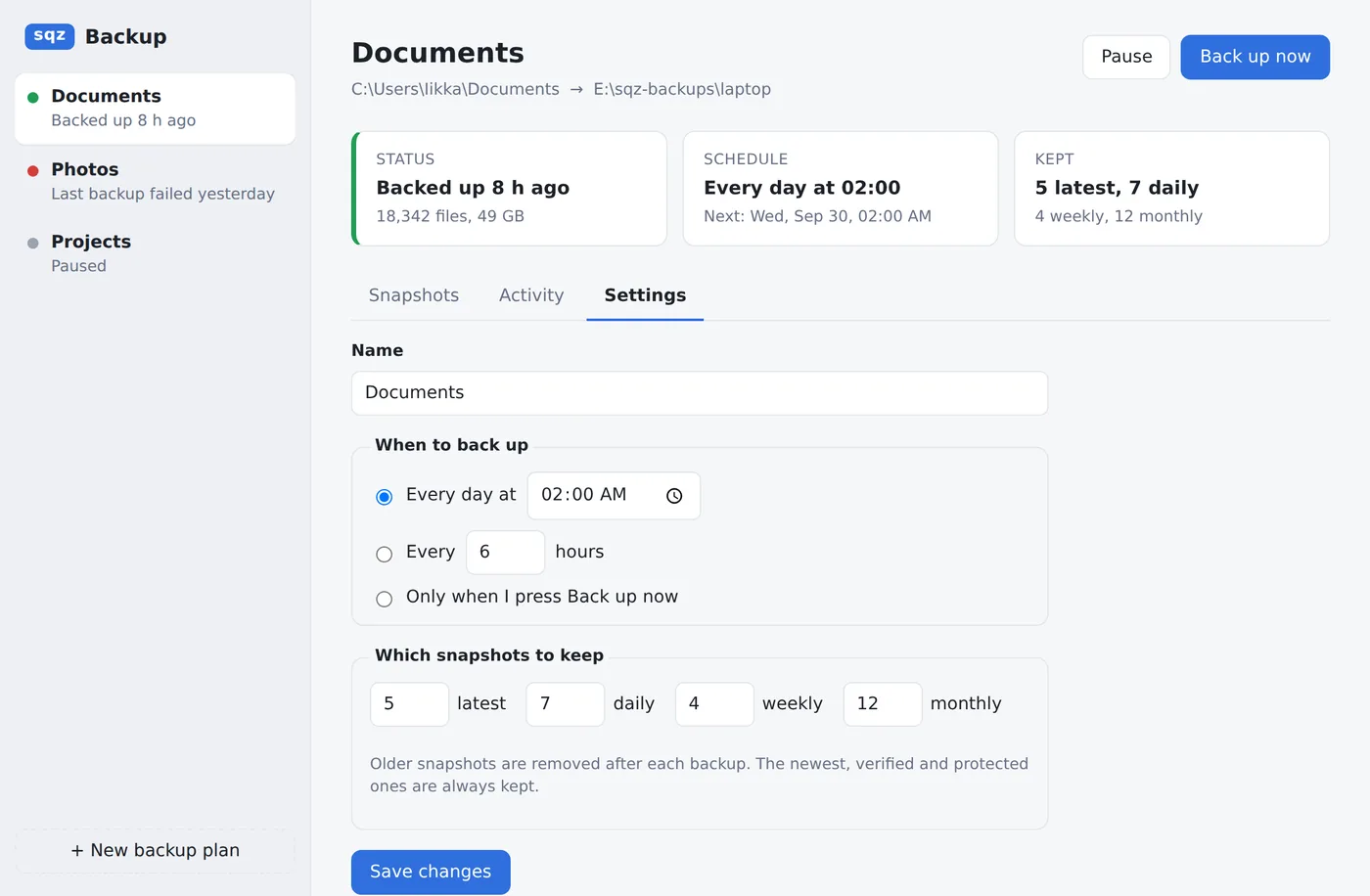
Task: Click the 02:00 AM time field
Action: click(614, 496)
